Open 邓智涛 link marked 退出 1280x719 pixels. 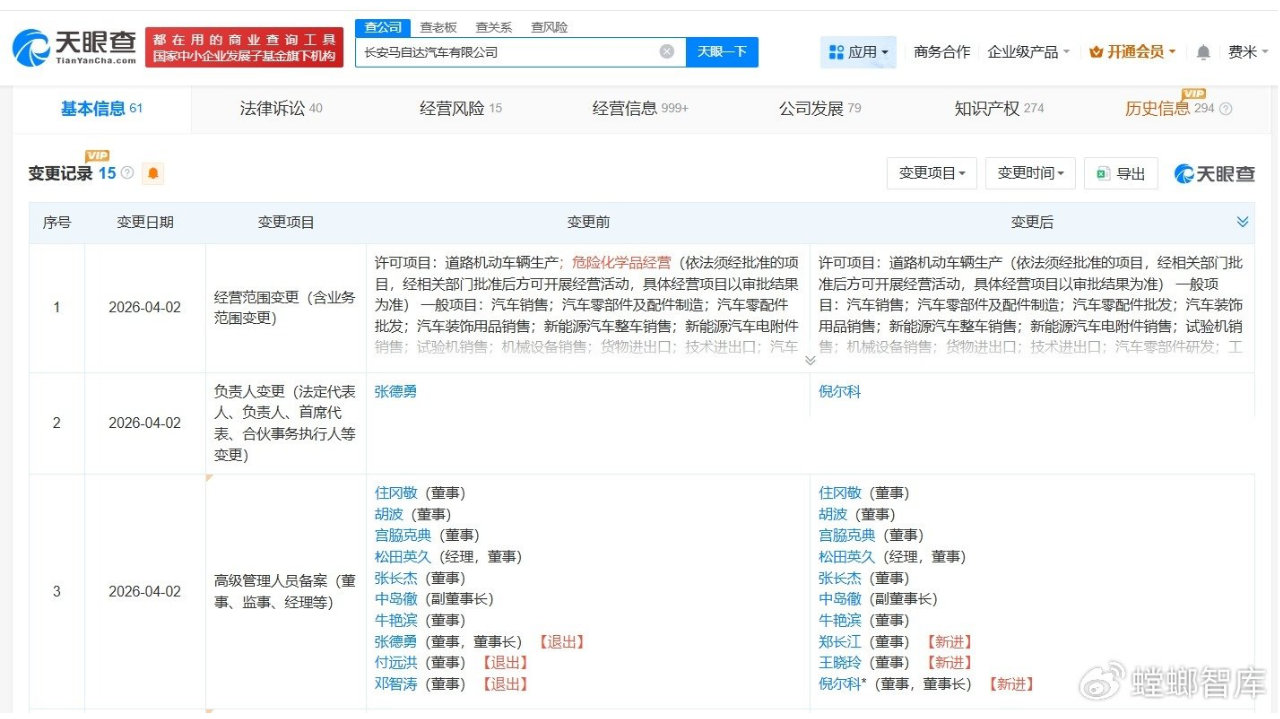(x=395, y=684)
